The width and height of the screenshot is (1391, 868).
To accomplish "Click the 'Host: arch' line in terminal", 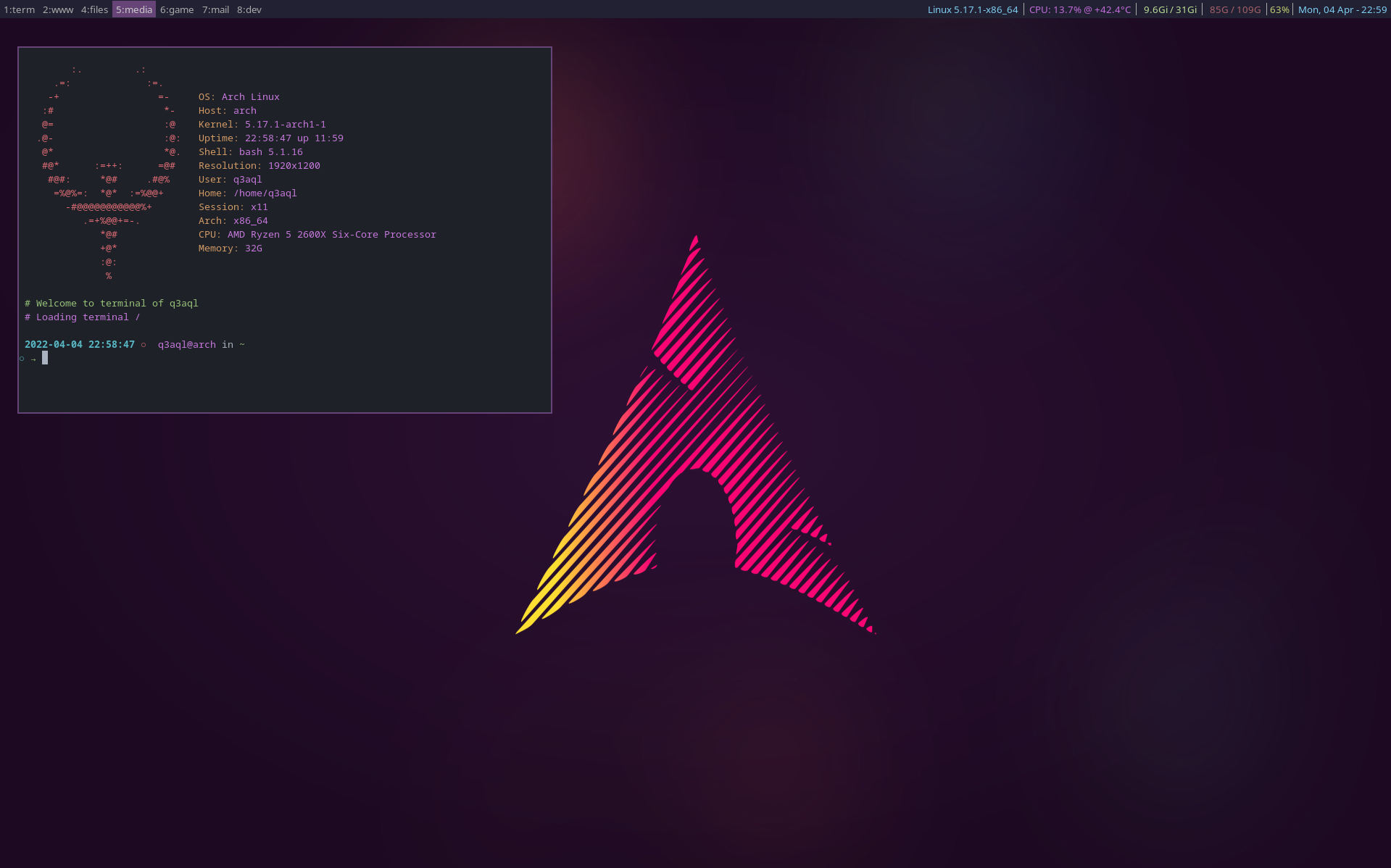I will click(228, 110).
